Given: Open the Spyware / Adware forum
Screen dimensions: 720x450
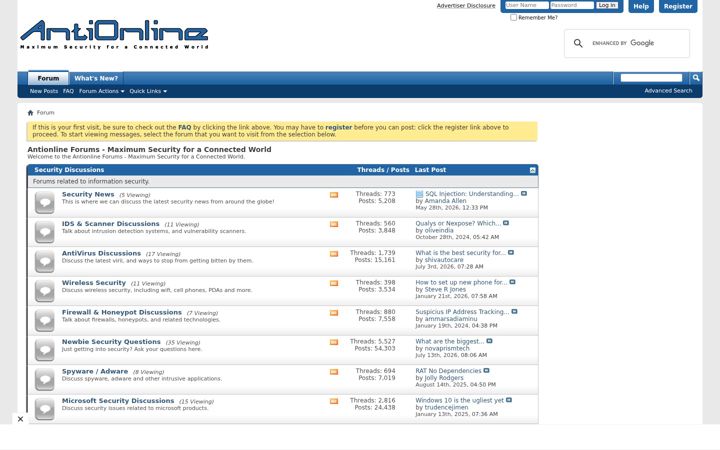Looking at the screenshot, I should 95,371.
